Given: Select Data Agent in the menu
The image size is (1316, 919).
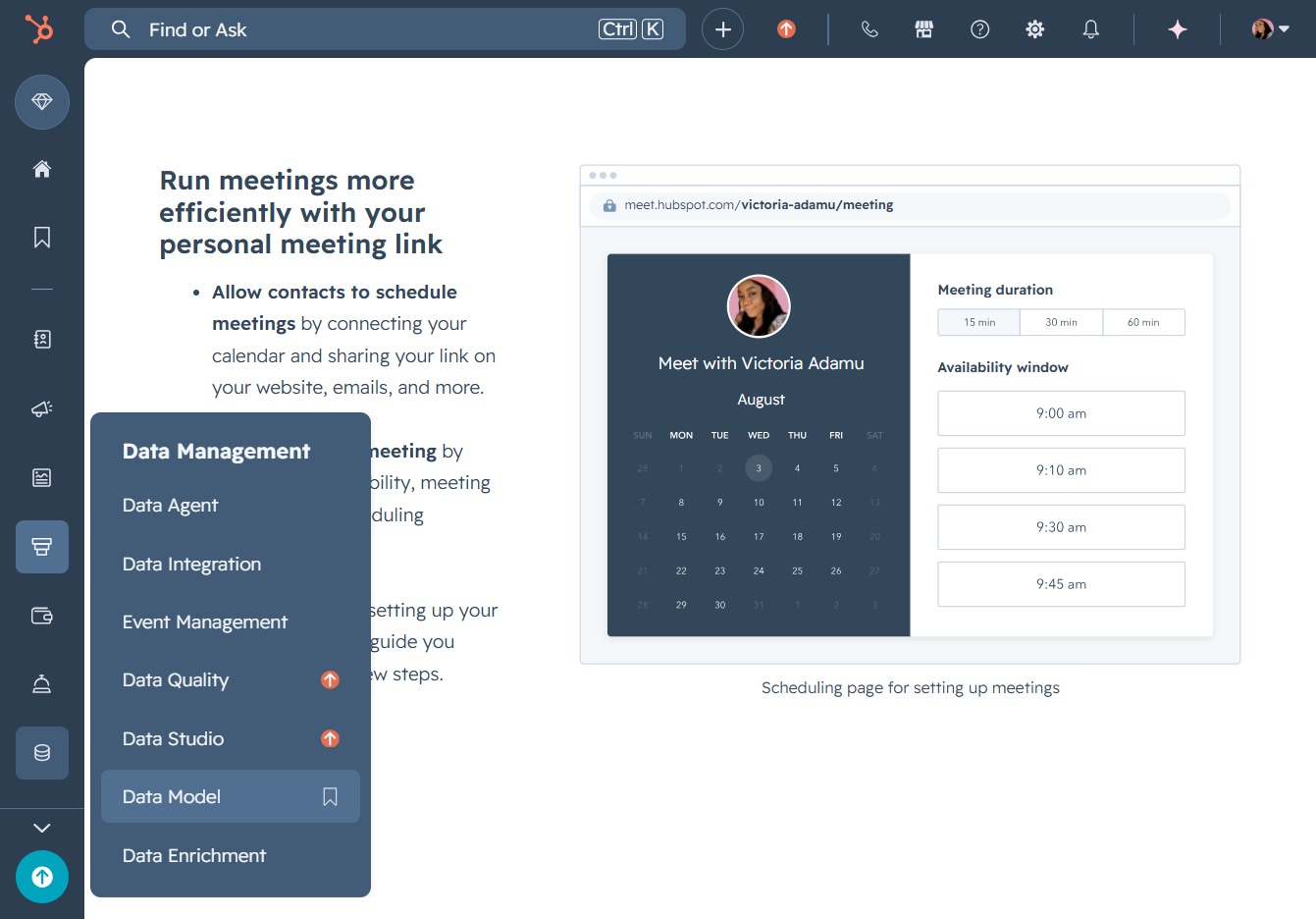Looking at the screenshot, I should coord(230,506).
